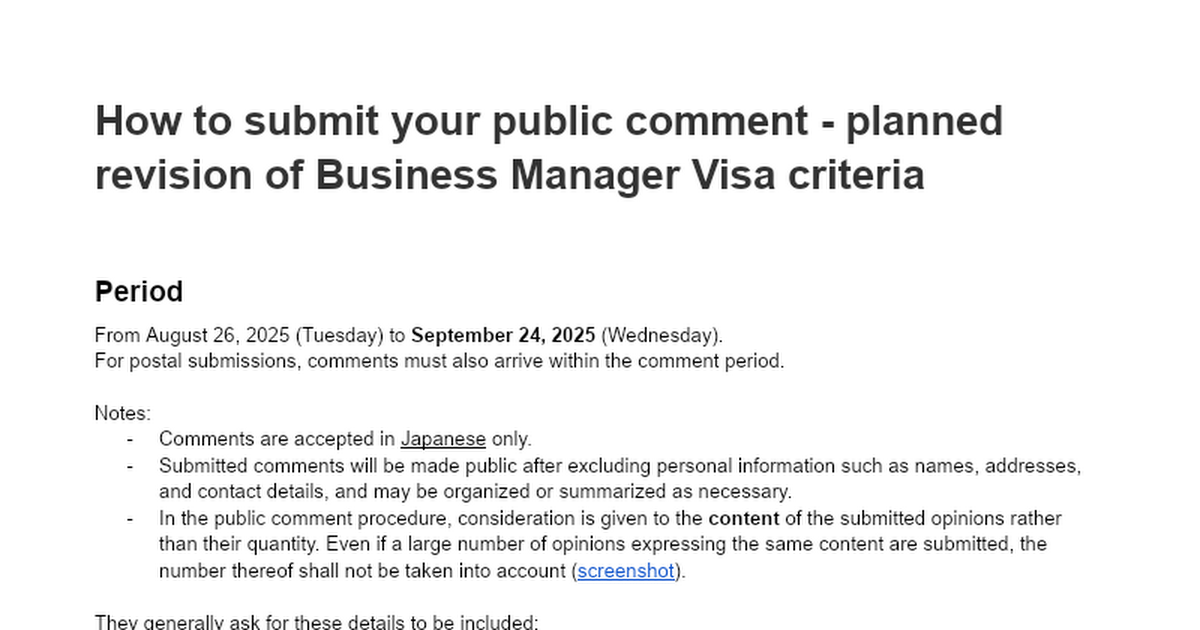Click the word "(Wednesday)" in the period line
Screen dimensions: 1200x630
(661, 335)
